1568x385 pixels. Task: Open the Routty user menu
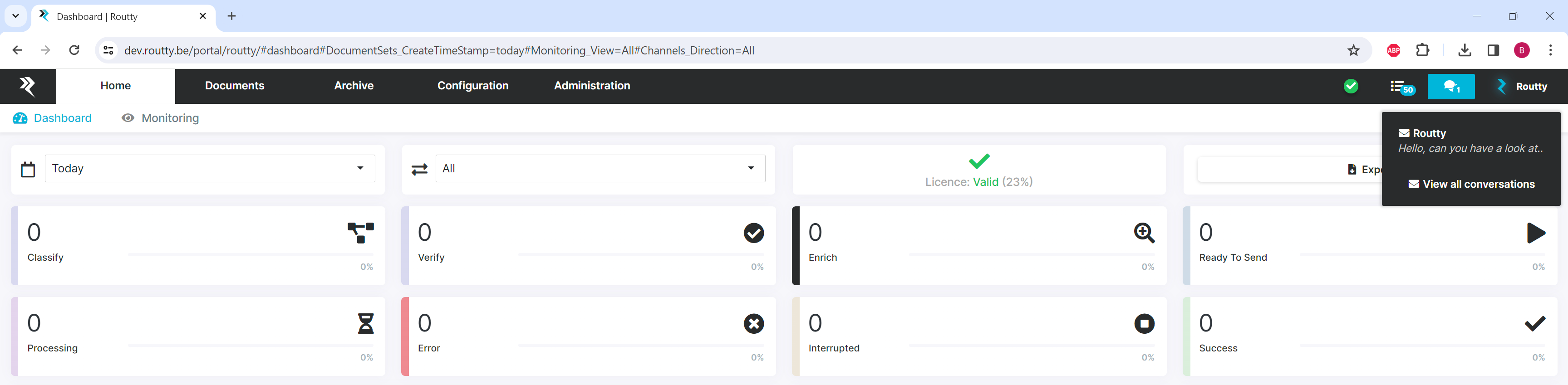pos(1522,86)
